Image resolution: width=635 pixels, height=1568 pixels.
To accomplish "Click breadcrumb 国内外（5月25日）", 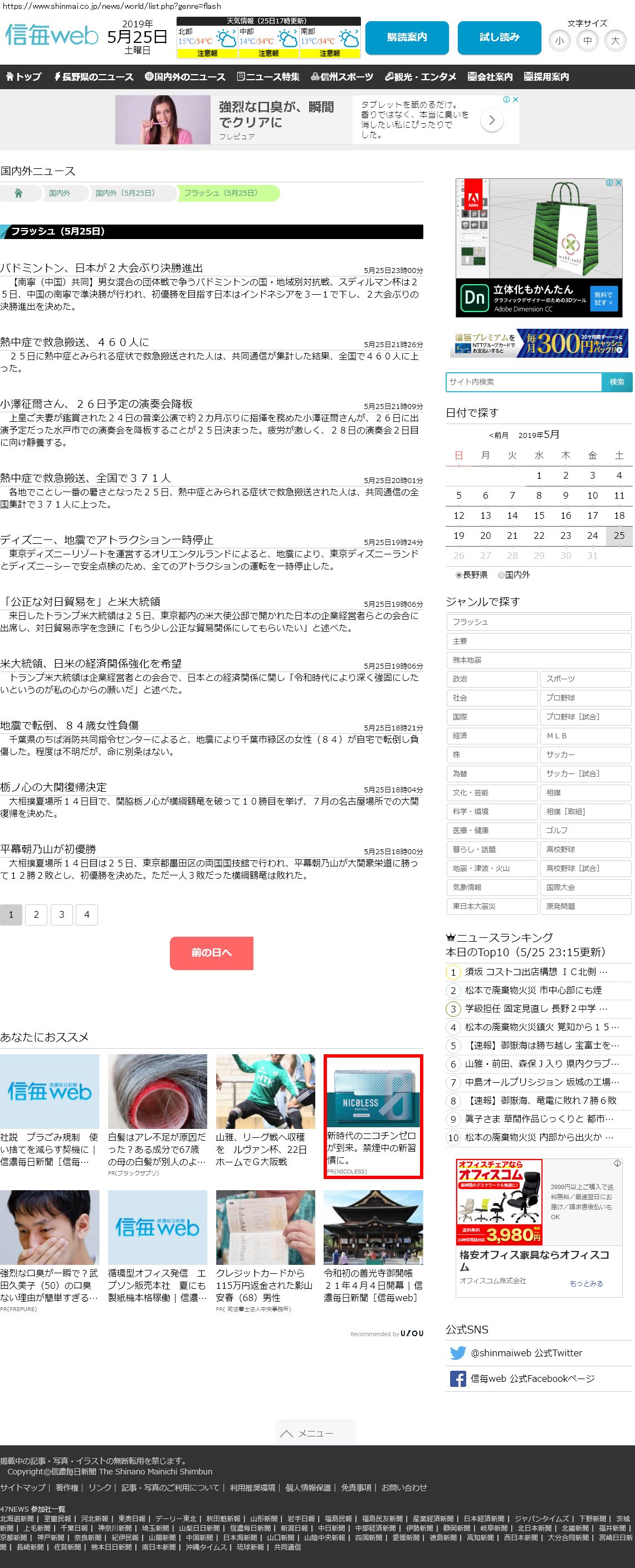I will [125, 193].
